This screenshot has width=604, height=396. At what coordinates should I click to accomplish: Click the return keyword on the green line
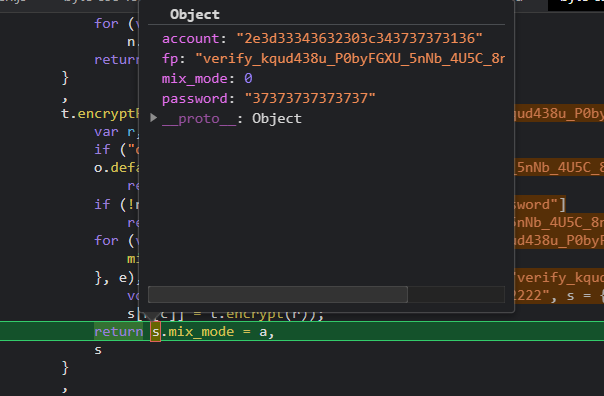pyautogui.click(x=119, y=332)
